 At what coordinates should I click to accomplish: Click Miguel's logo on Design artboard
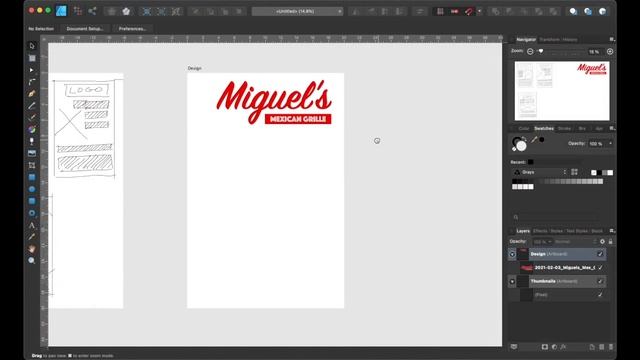pos(274,102)
